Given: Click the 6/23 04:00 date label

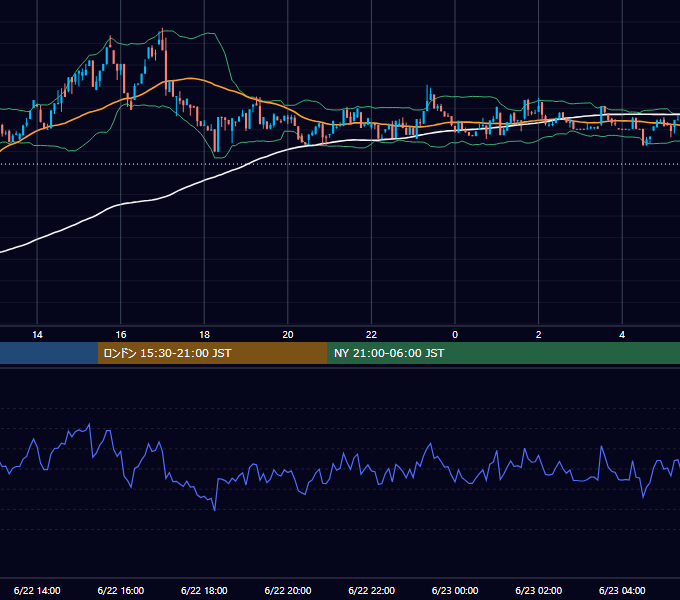Looking at the screenshot, I should point(622,590).
